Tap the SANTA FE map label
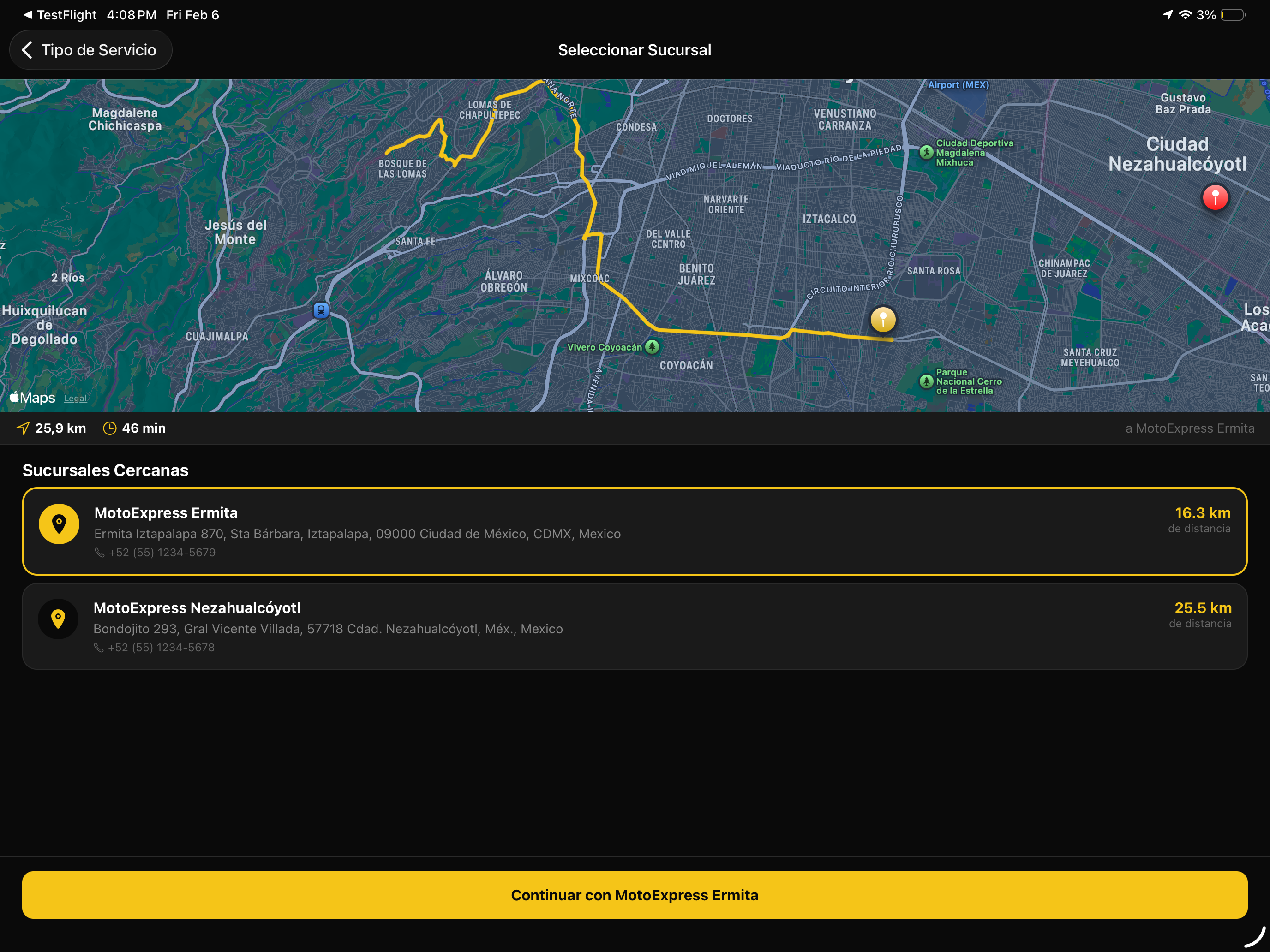 click(415, 242)
